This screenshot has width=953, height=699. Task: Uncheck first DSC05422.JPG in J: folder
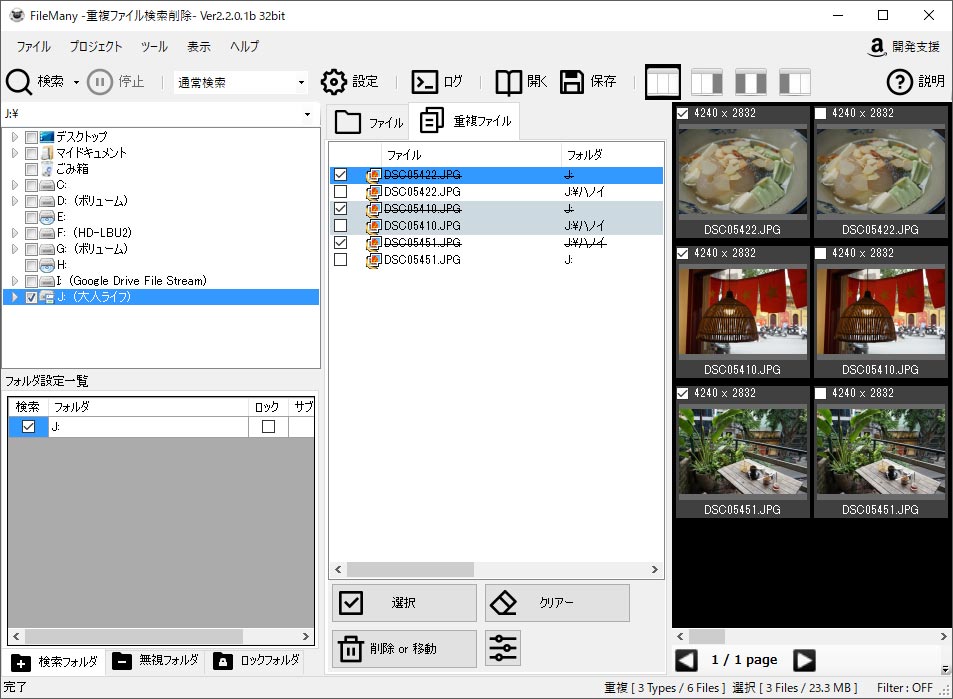pos(340,174)
